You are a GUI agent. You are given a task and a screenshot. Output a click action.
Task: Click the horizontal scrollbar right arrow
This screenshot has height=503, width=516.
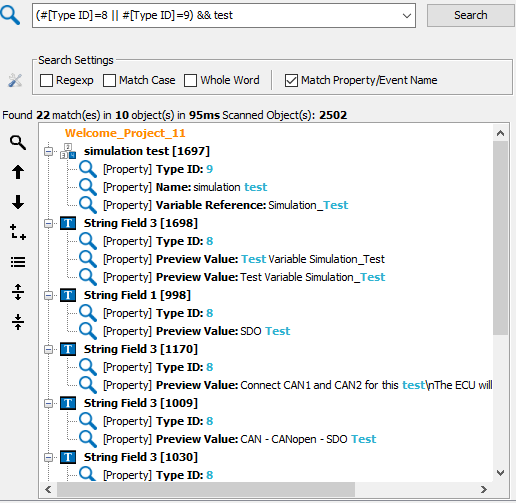click(484, 489)
